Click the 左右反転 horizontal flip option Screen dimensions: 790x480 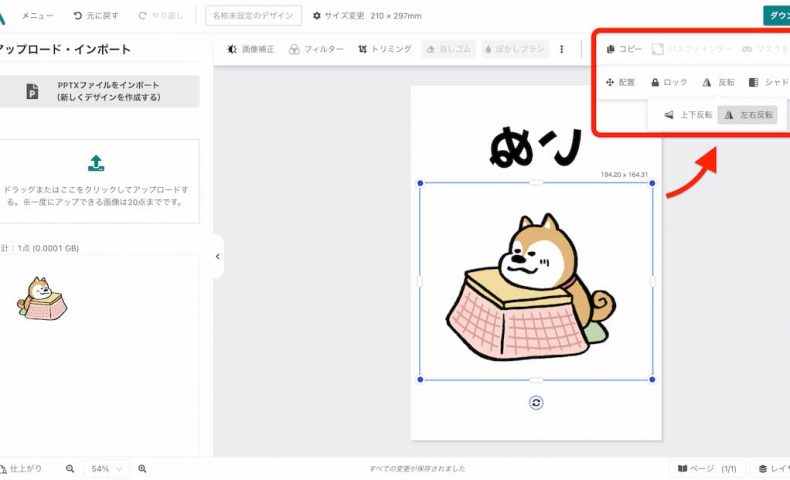pyautogui.click(x=748, y=115)
